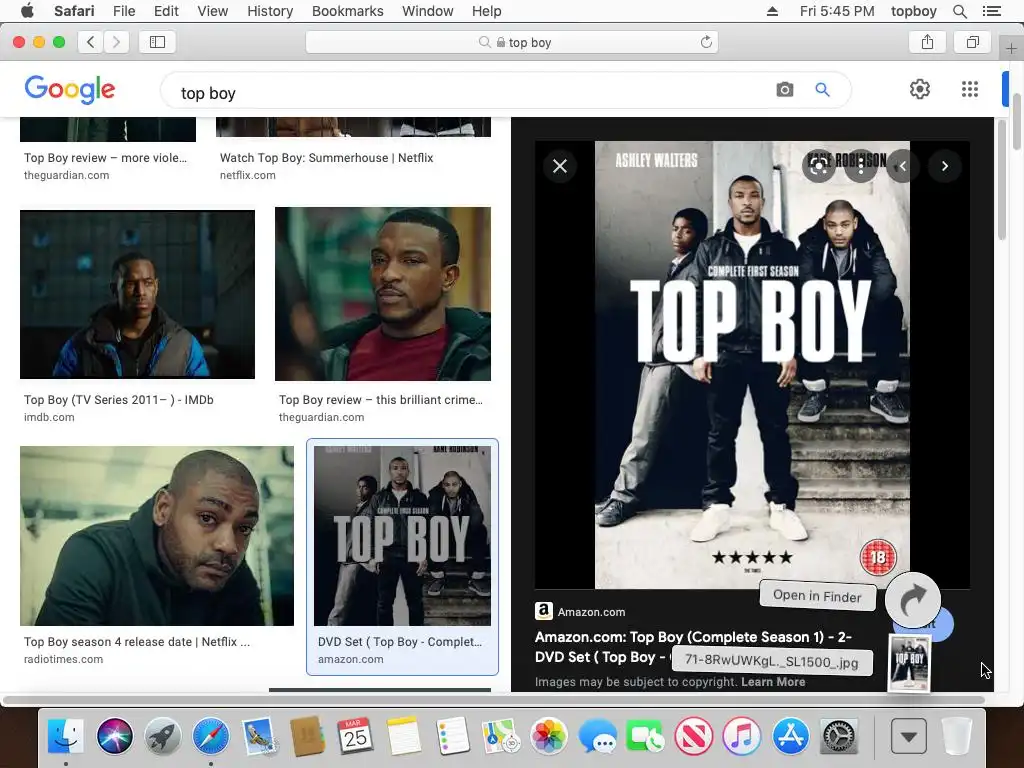This screenshot has height=768, width=1024.
Task: Click the blue magnifier search button
Action: pos(822,89)
